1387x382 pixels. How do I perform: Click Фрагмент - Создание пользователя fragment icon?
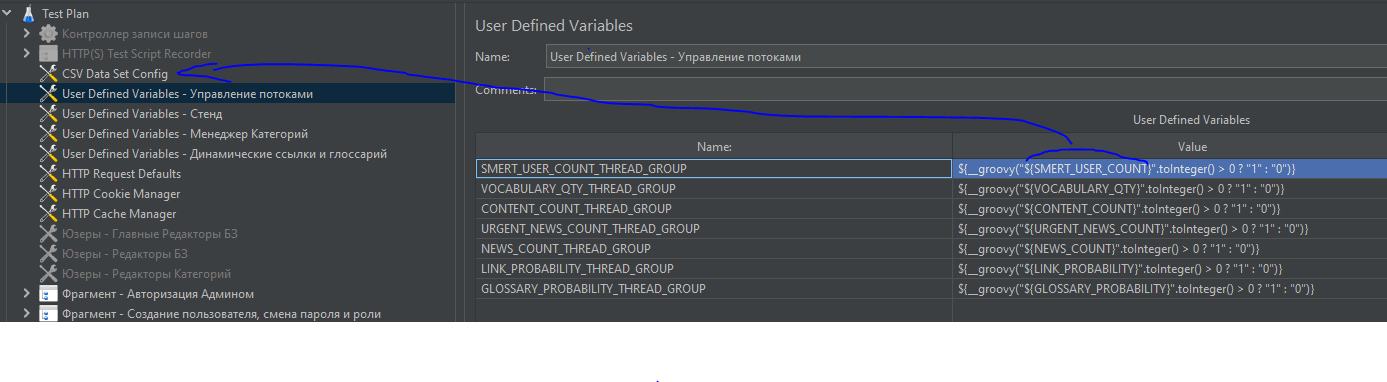(x=48, y=314)
